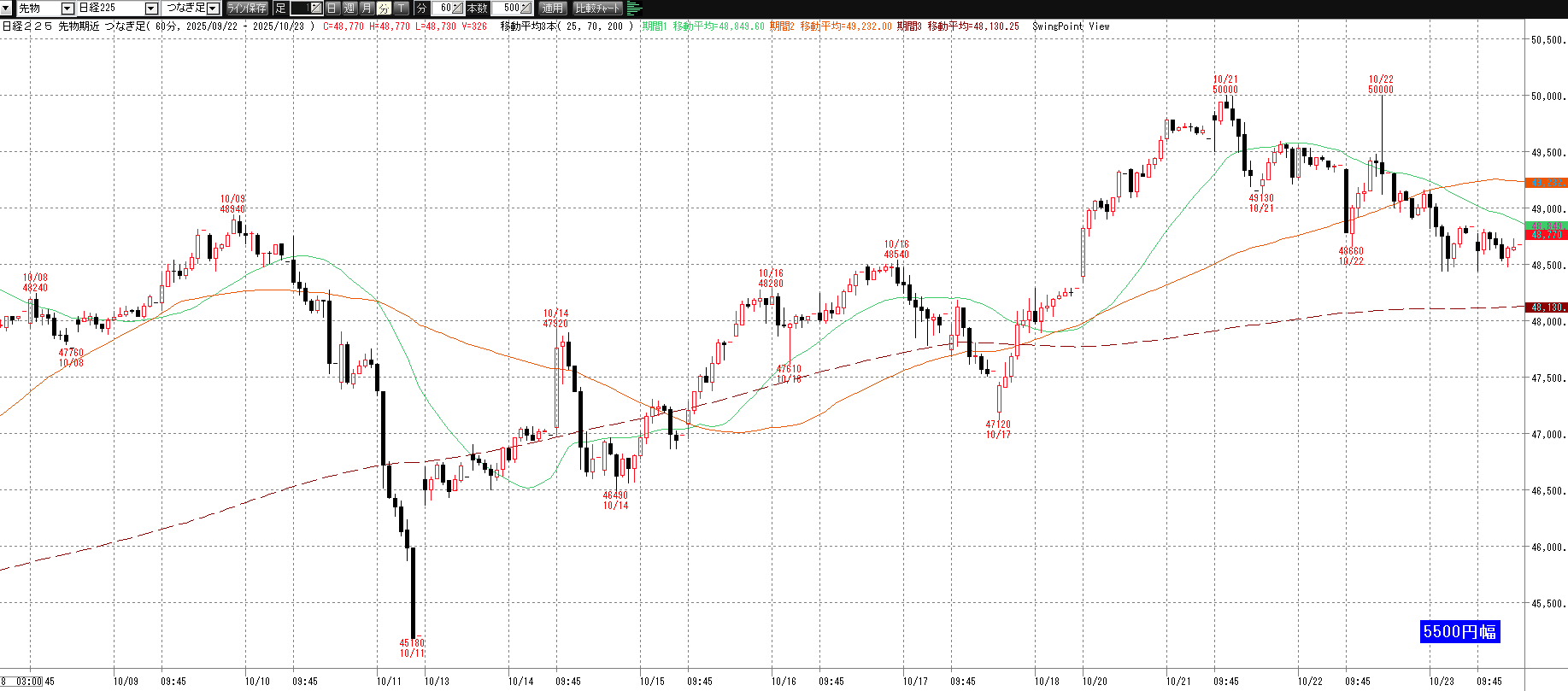
Task: Switch to monthly (月) timeframe
Action: pos(367,8)
